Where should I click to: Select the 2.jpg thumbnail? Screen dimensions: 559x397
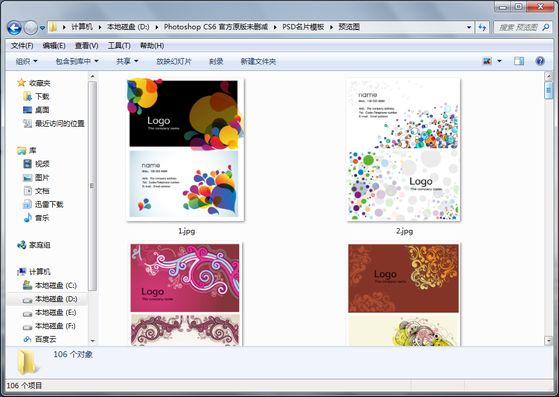(x=404, y=150)
